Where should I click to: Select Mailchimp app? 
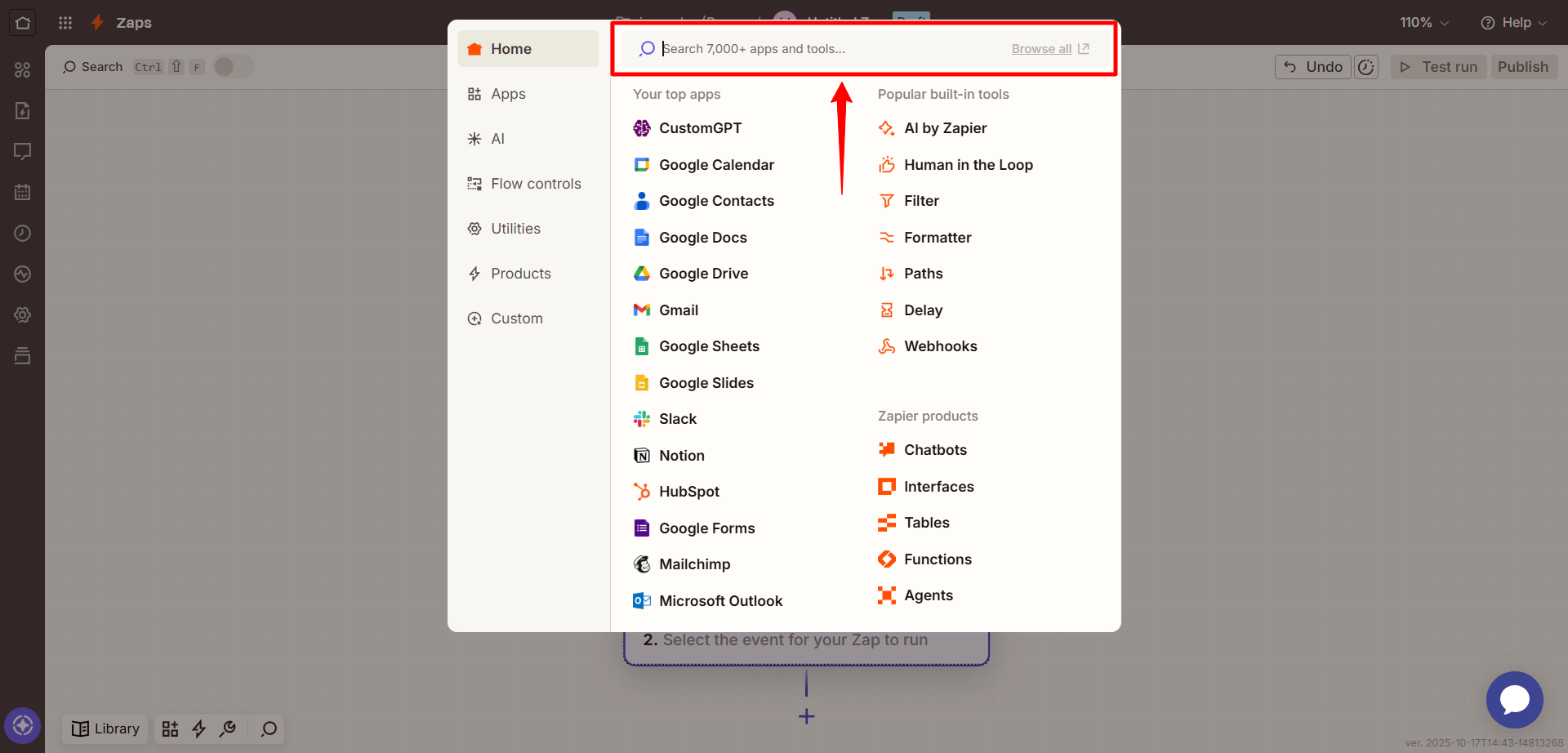[682, 564]
